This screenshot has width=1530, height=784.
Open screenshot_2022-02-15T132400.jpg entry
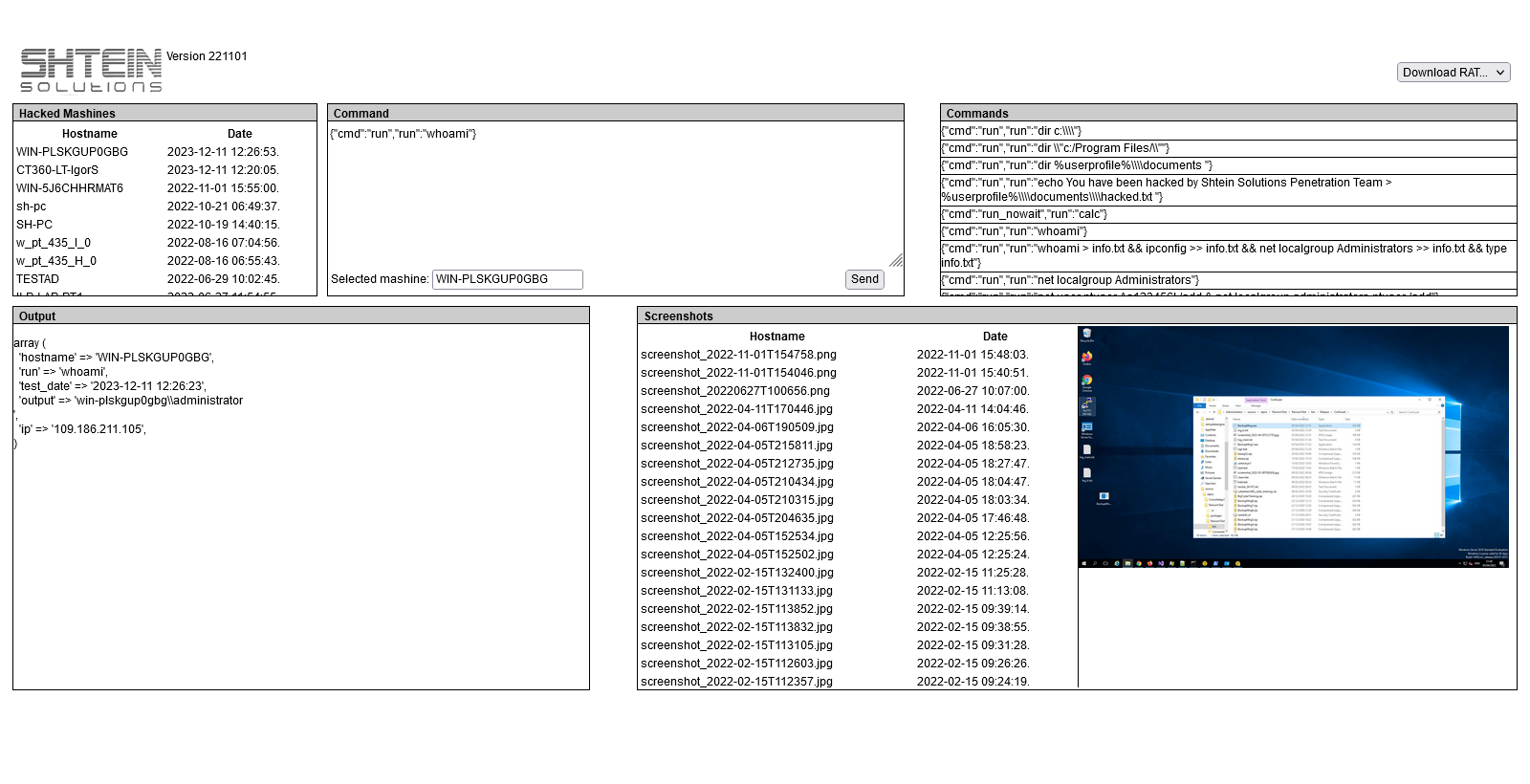[737, 573]
